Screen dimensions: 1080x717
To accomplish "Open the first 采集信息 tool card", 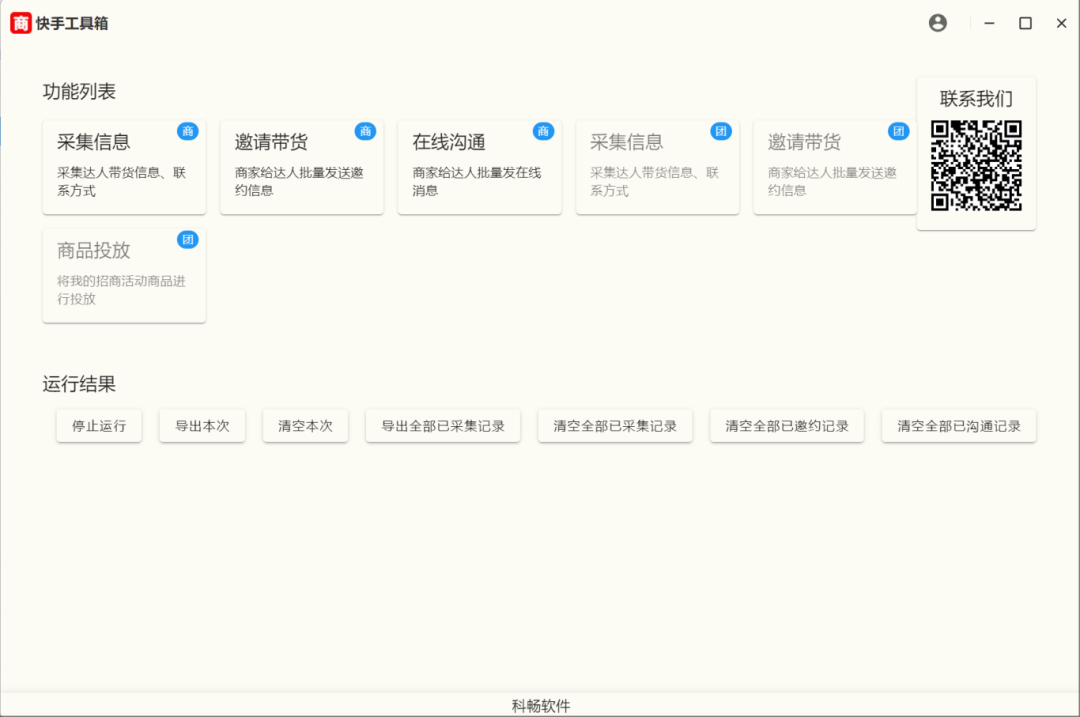I will click(124, 166).
